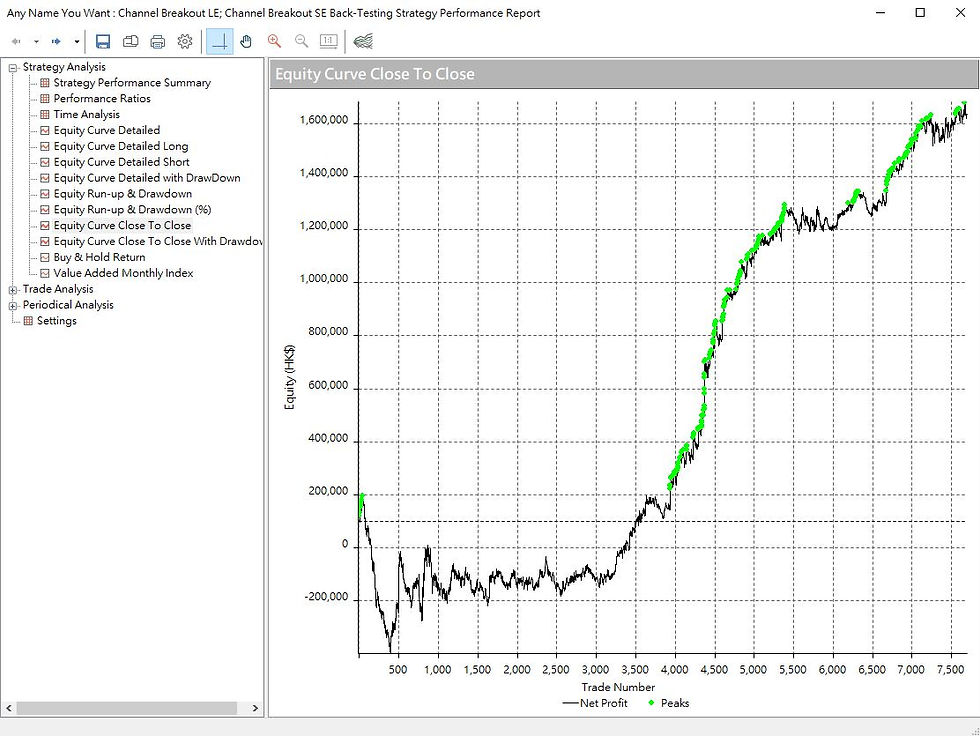
Task: Expand the Trade Analysis tree node
Action: (13, 290)
